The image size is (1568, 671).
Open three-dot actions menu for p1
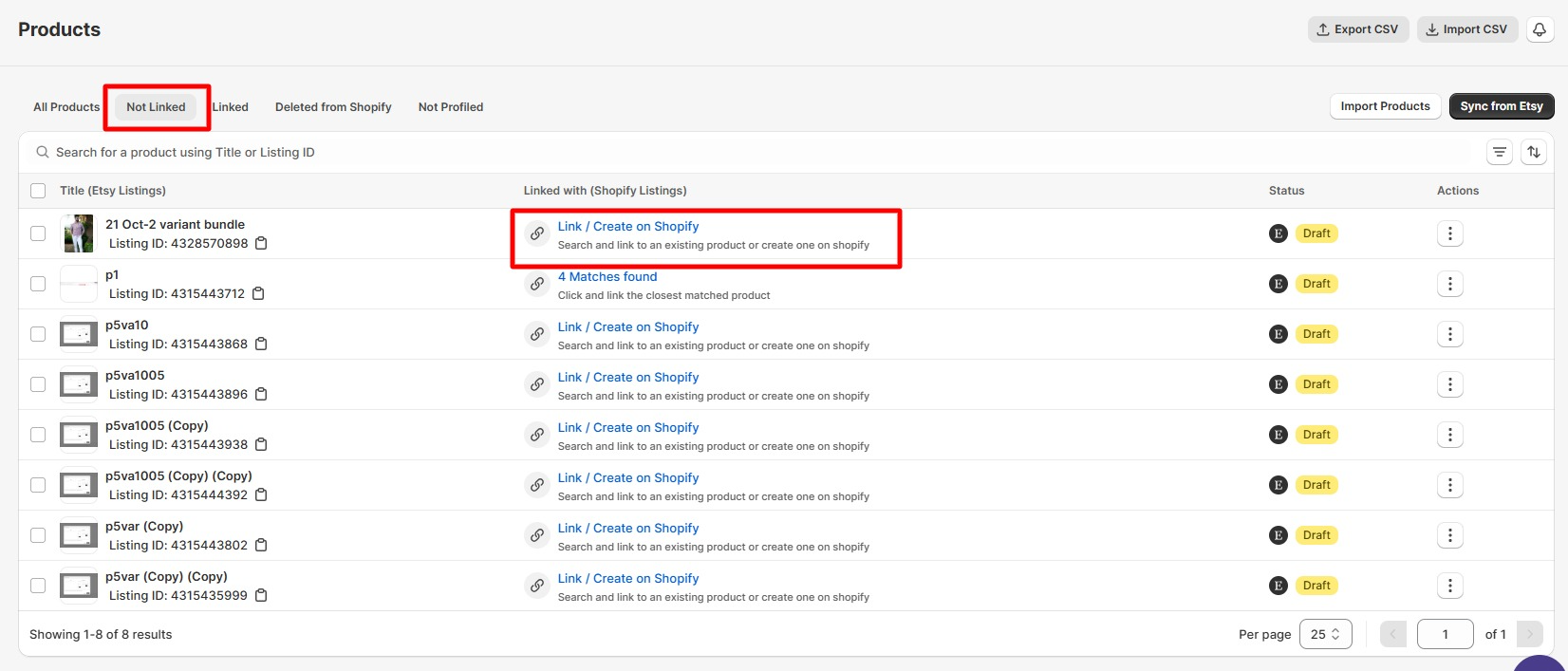click(1449, 284)
